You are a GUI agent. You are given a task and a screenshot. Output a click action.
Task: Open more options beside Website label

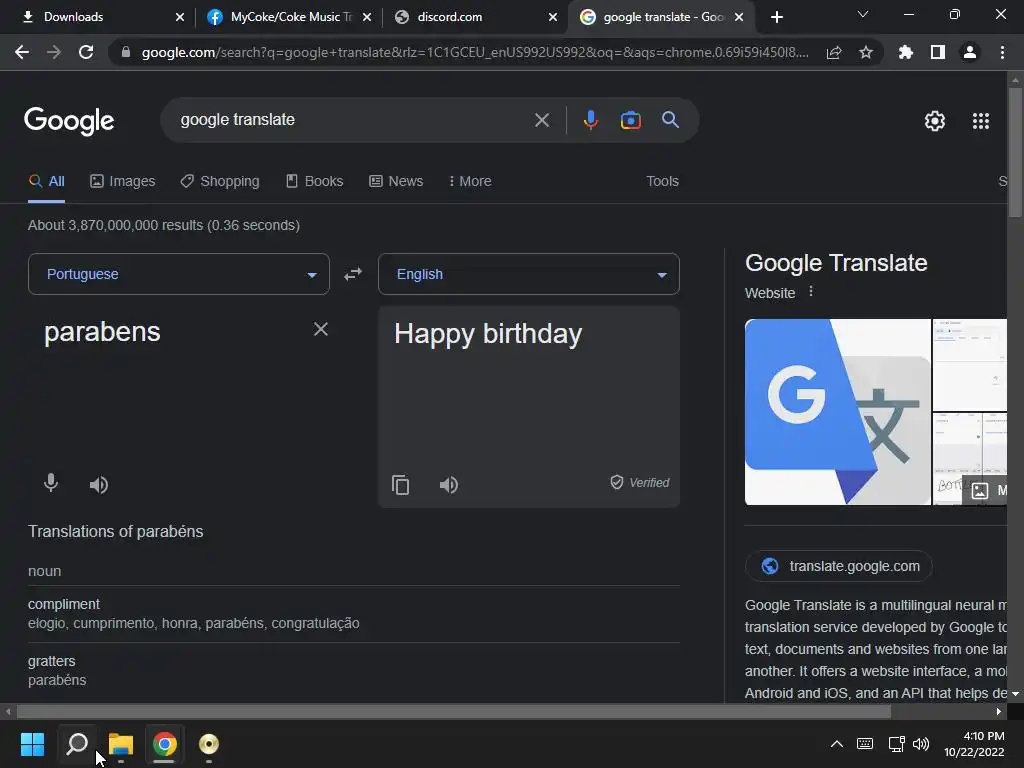[811, 291]
